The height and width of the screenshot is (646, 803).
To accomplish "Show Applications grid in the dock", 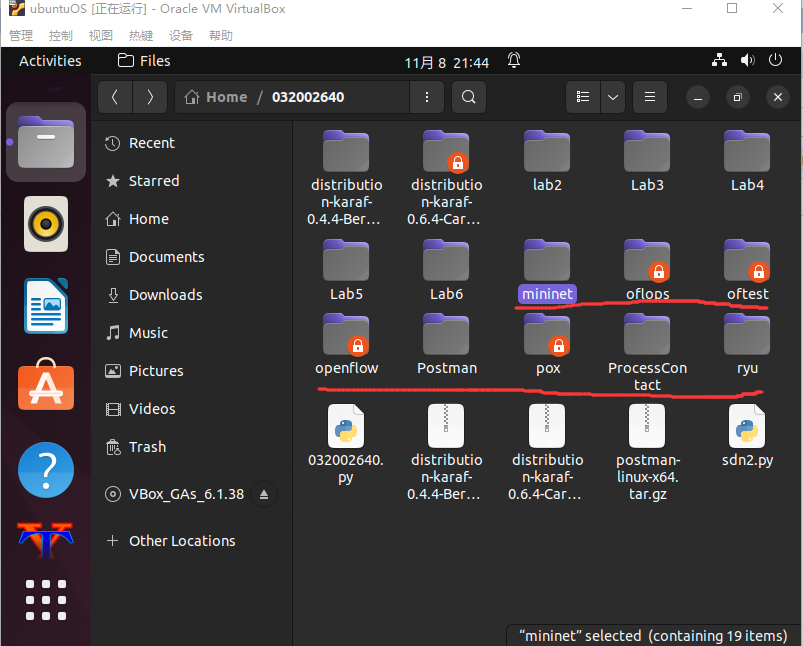I will click(46, 600).
